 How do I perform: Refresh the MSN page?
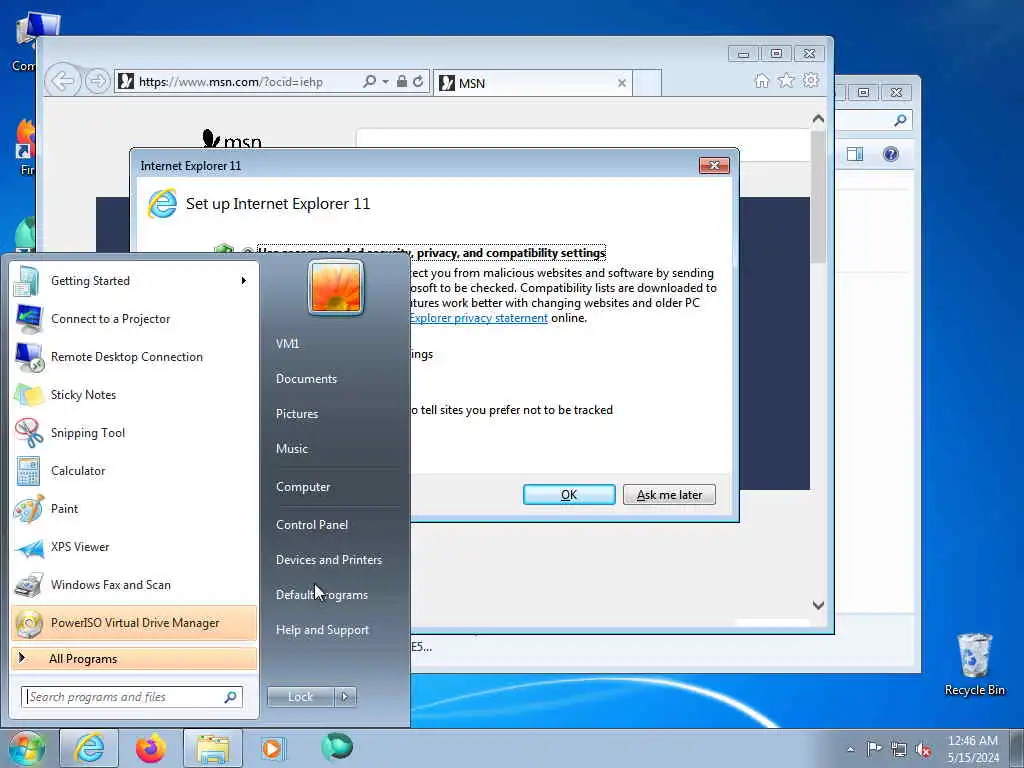tap(418, 82)
